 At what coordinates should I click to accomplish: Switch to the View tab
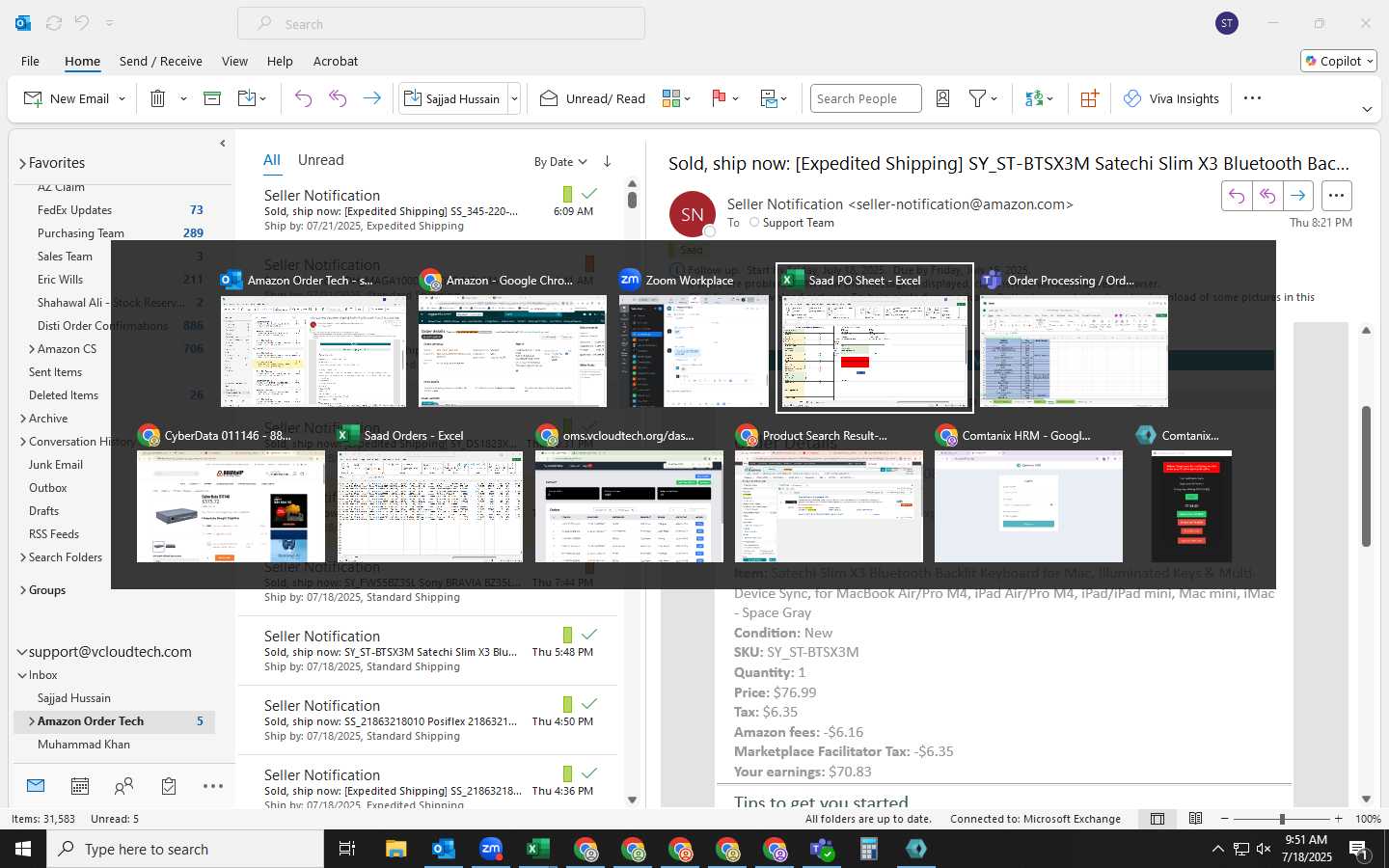point(234,61)
